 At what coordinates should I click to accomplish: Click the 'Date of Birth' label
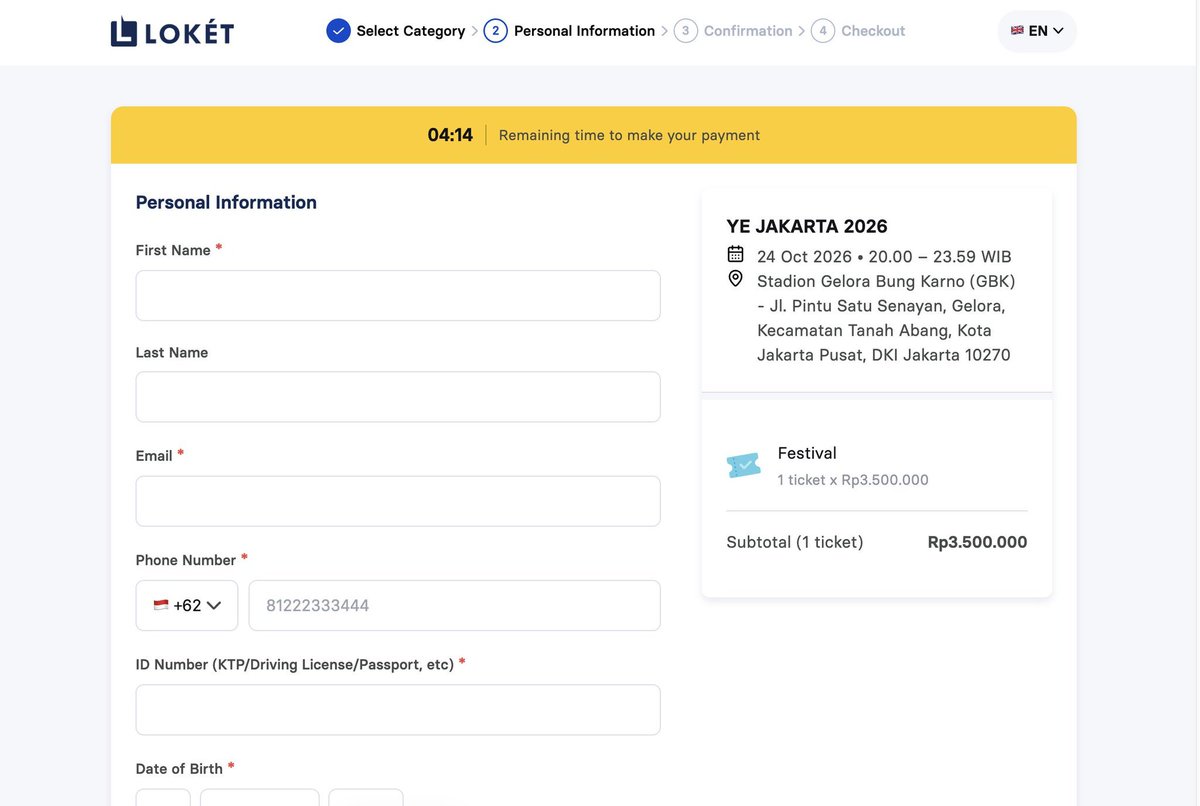(x=179, y=769)
